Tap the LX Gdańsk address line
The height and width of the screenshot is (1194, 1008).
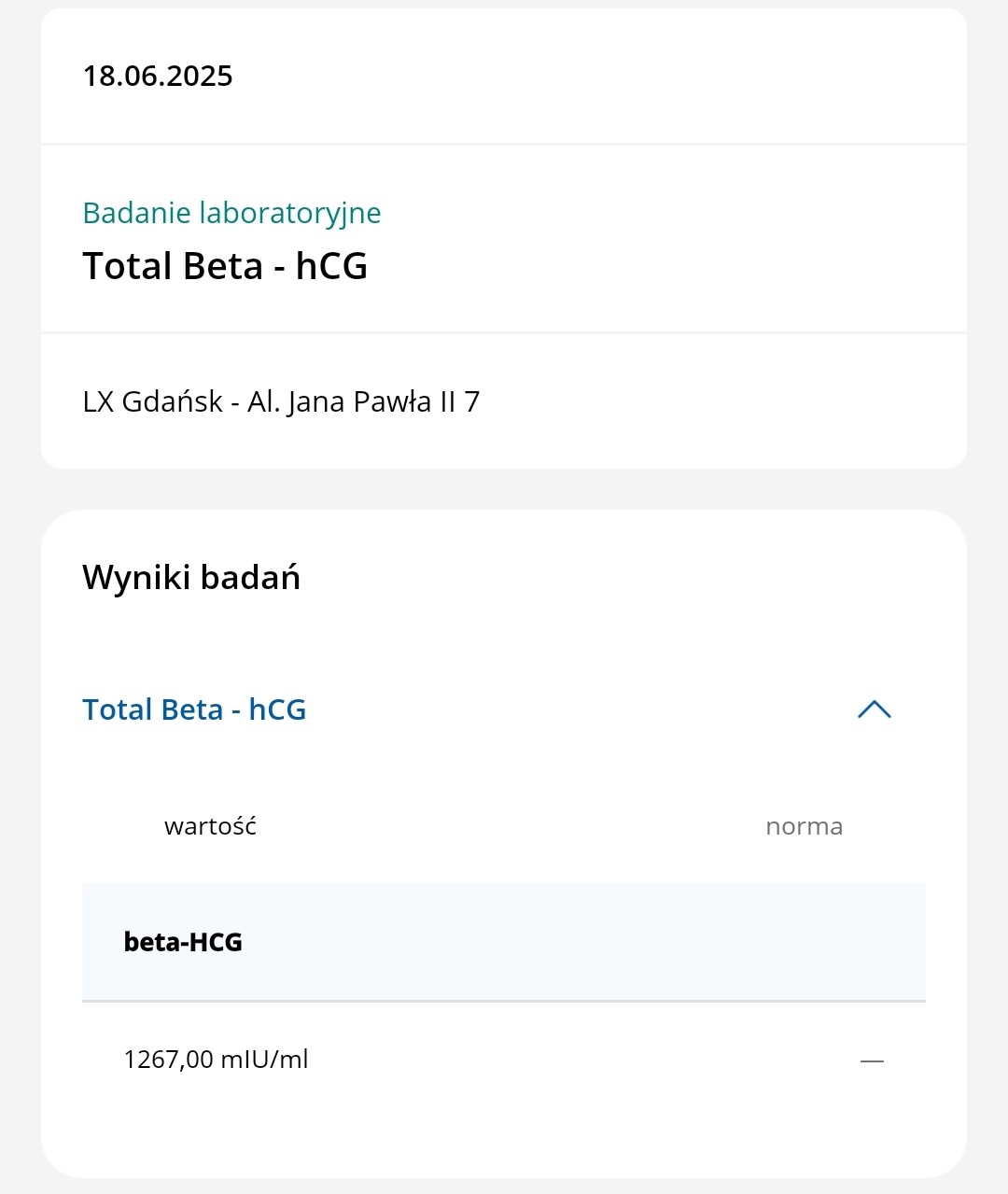point(281,401)
